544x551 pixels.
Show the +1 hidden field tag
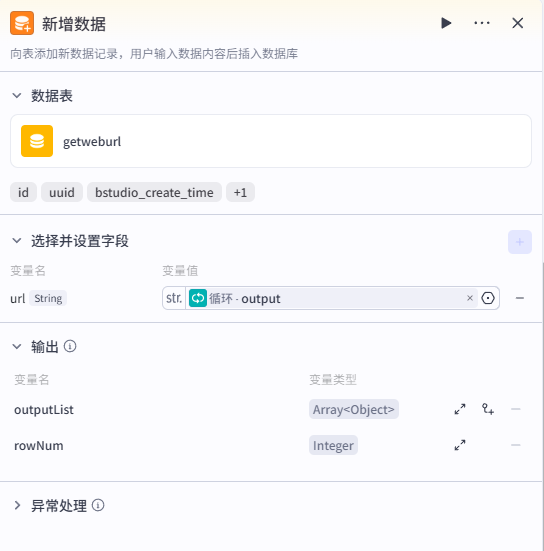[x=240, y=192]
